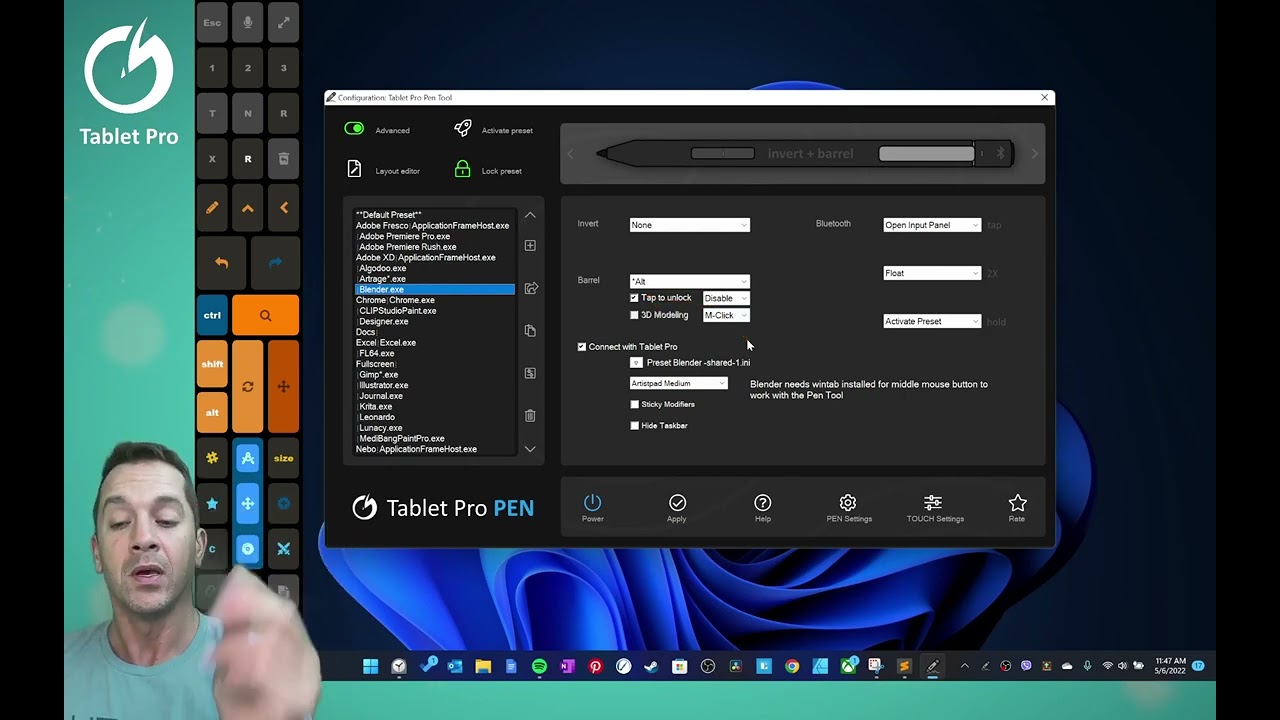Screen dimensions: 1280x720
Task: Toggle the Advanced mode switch
Action: point(354,129)
